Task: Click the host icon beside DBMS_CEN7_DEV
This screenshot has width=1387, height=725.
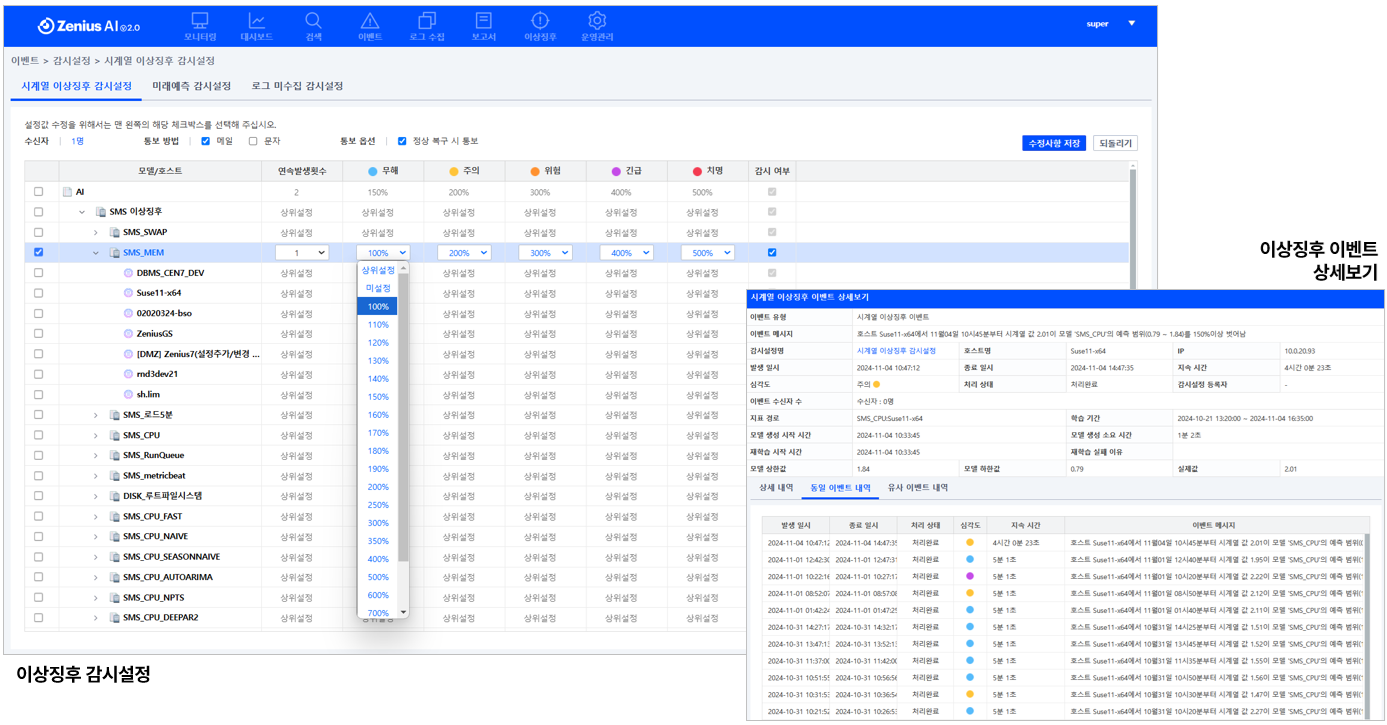Action: [x=128, y=273]
